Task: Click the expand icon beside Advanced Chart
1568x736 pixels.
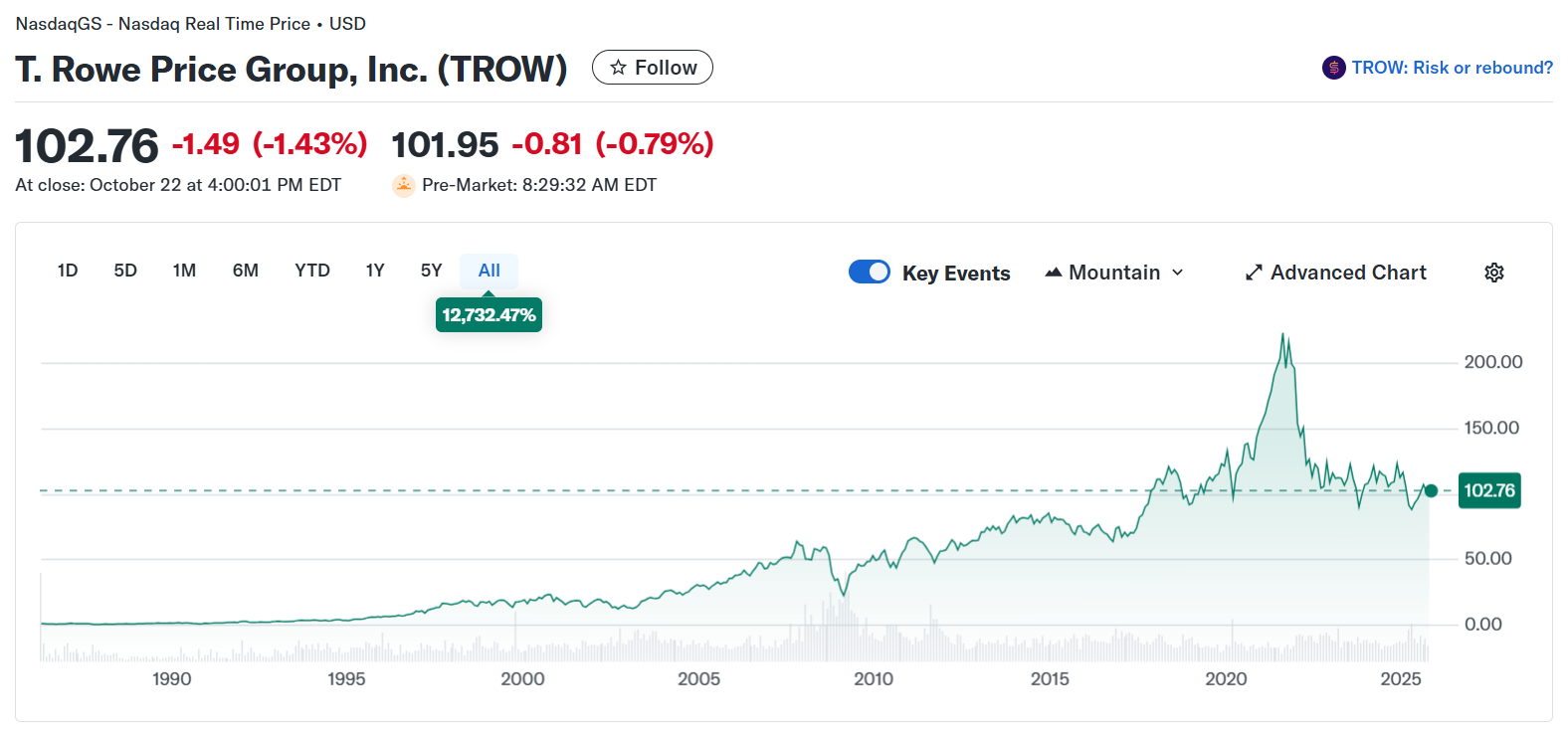Action: click(1253, 272)
